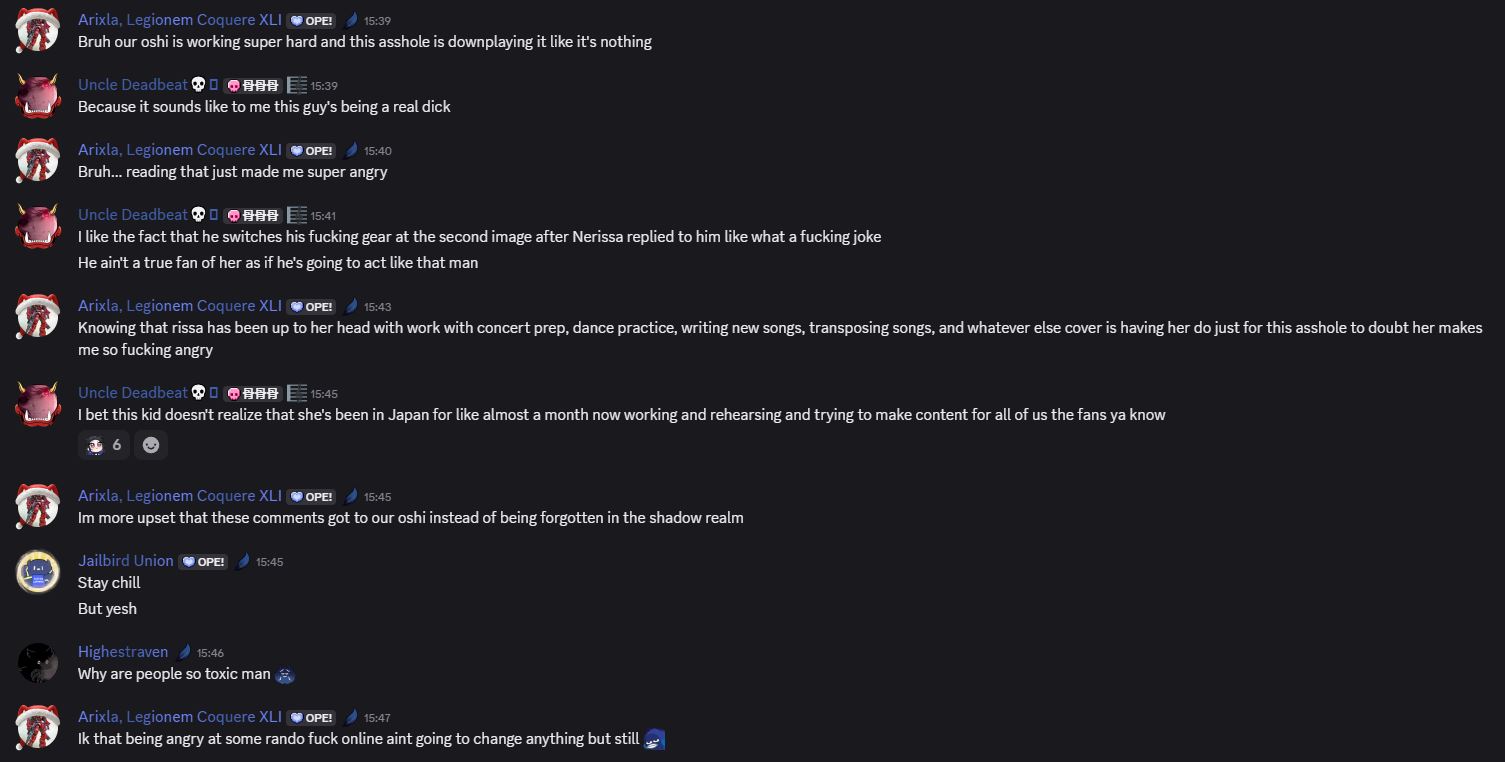Open the Highestraven avatar
Screen dimensions: 1505x762
tap(38, 663)
